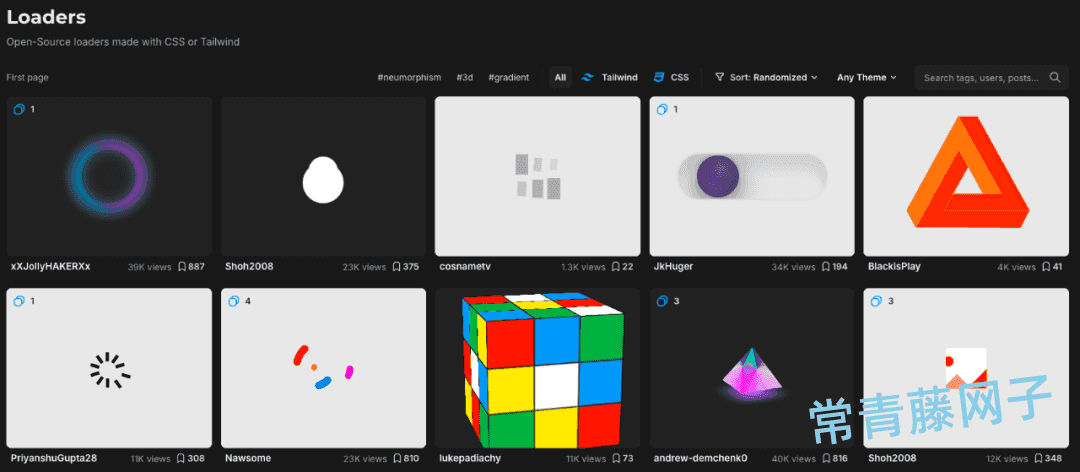Open andrew-demchenk0 author profile

(700, 458)
